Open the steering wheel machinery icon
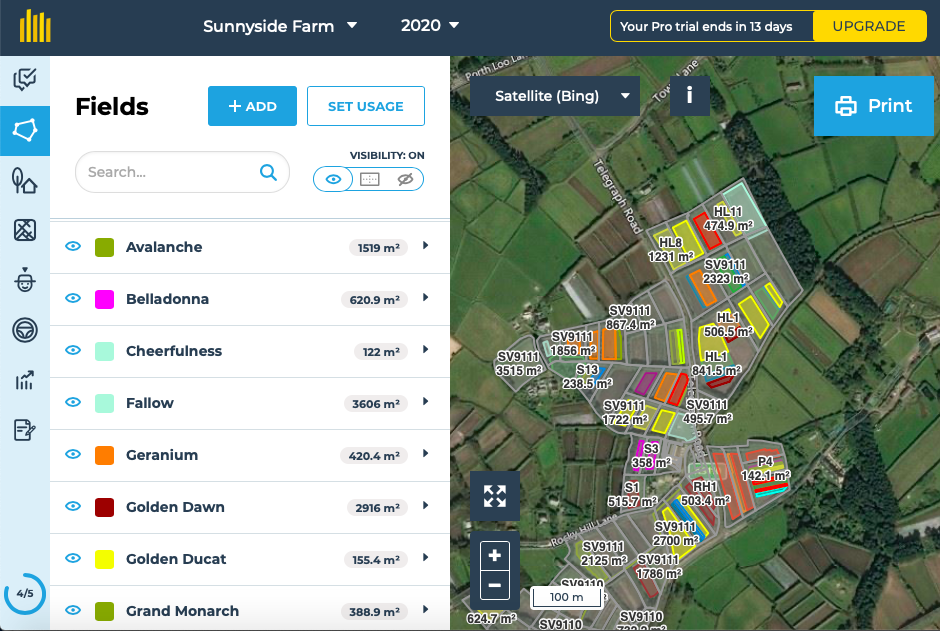 pyautogui.click(x=25, y=330)
